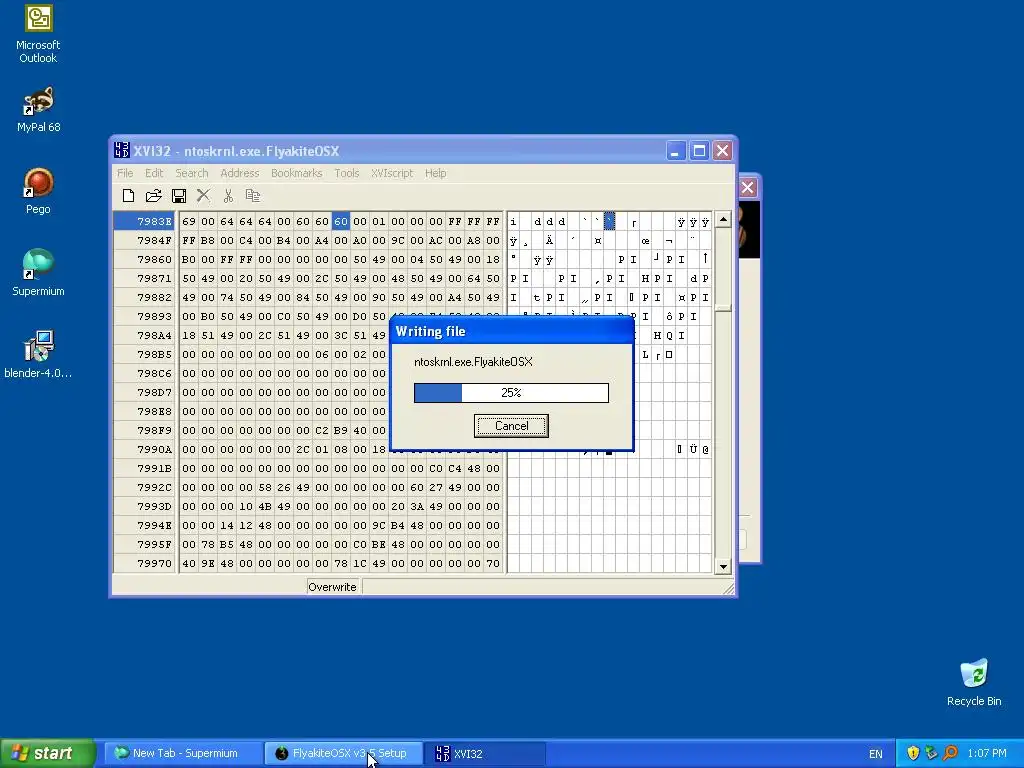Image resolution: width=1024 pixels, height=768 pixels.
Task: Click the hex editor scroll up arrow
Action: pyautogui.click(x=723, y=220)
